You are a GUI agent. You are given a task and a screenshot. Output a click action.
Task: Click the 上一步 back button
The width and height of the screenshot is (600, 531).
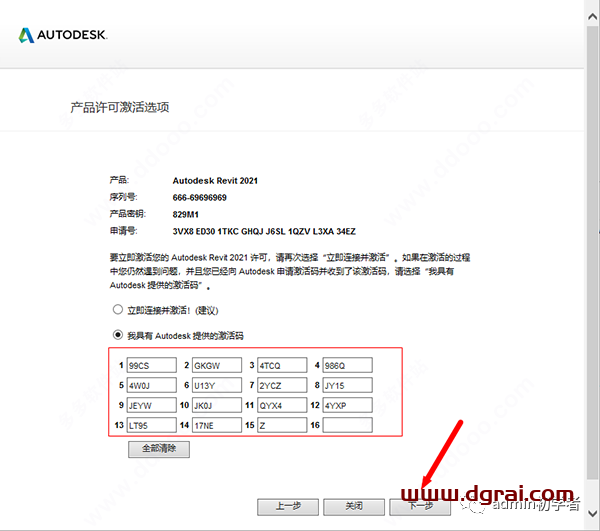[288, 507]
